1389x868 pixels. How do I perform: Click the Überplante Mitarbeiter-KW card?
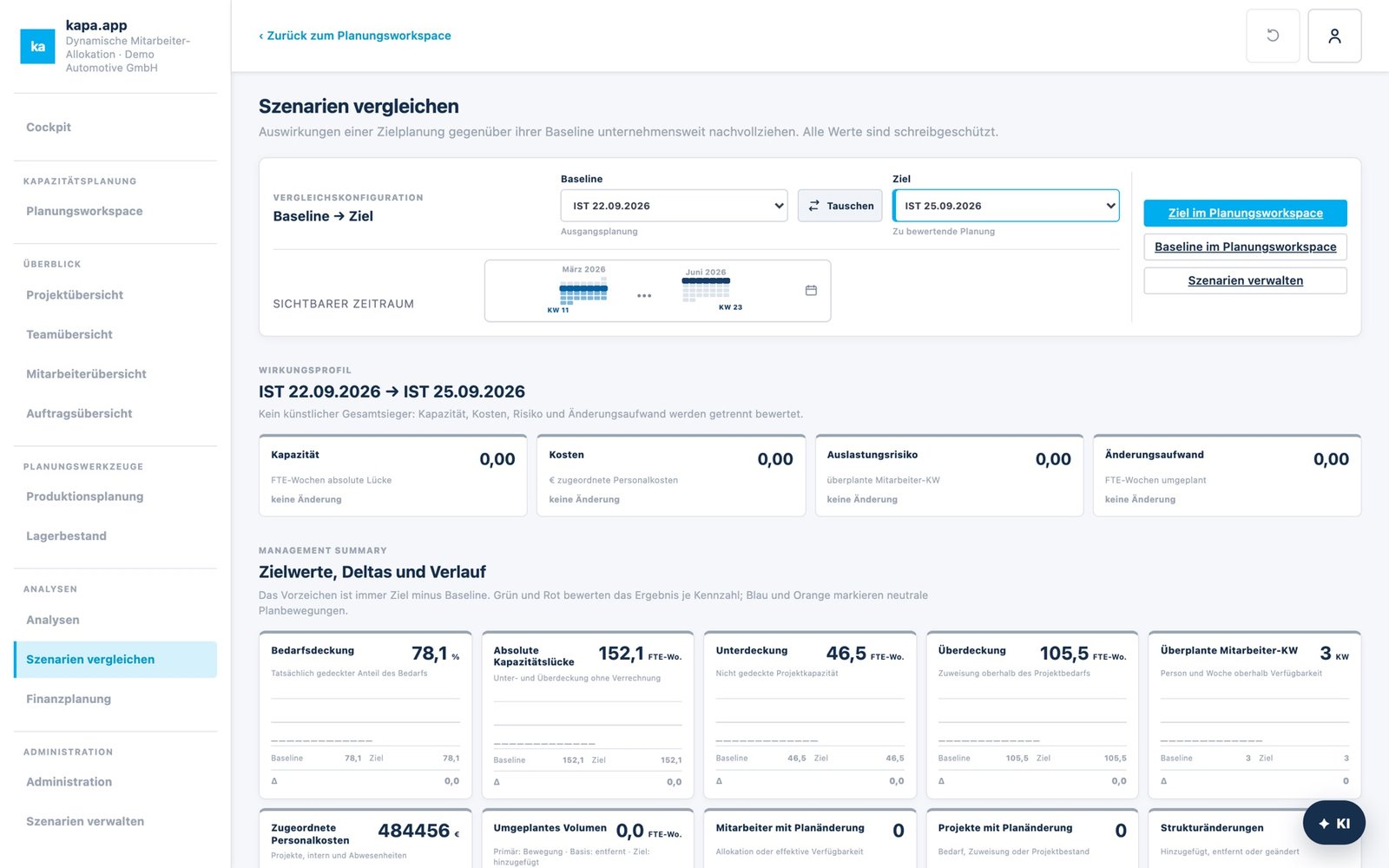click(x=1254, y=714)
